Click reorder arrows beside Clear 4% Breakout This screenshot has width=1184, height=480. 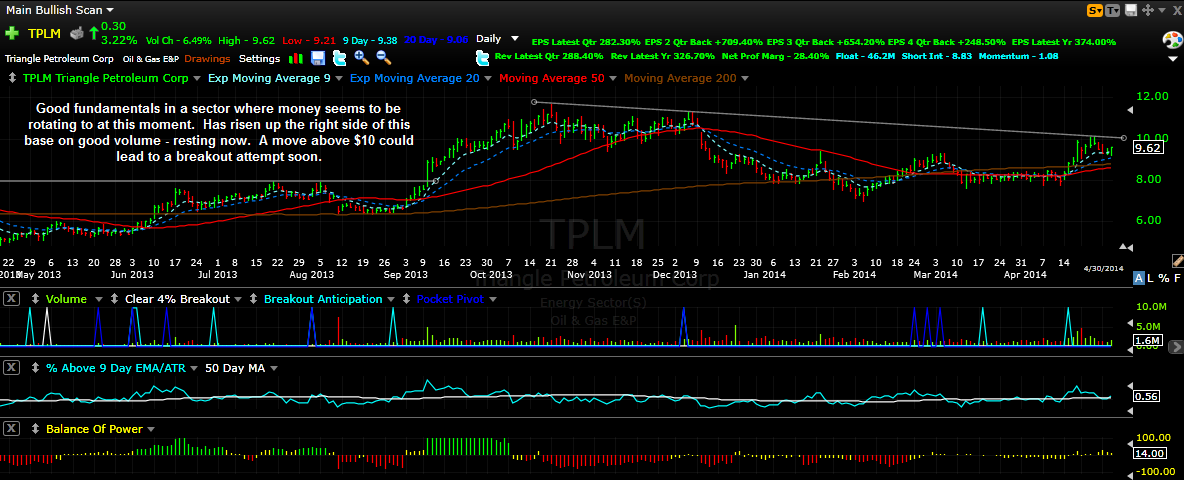(x=113, y=299)
